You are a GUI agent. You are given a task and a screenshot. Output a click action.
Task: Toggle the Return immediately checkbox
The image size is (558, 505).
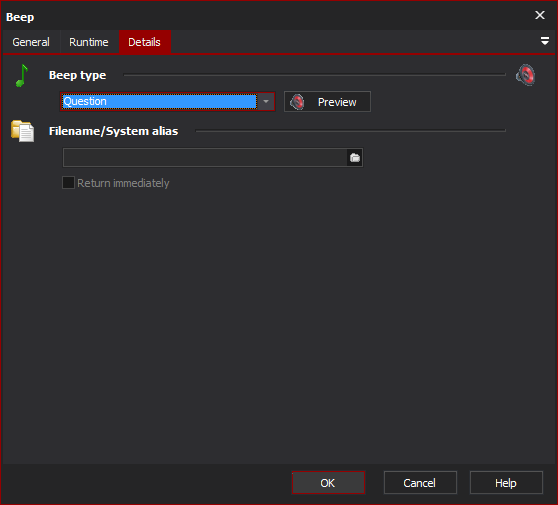(68, 183)
